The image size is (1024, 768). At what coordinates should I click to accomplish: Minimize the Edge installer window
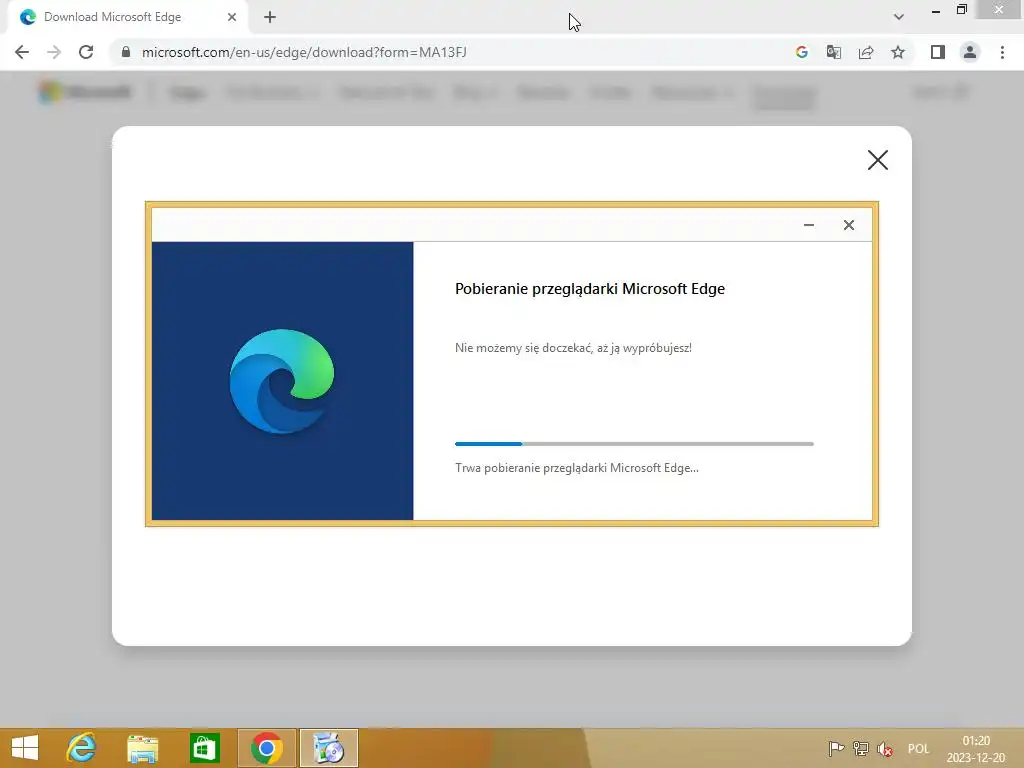808,225
